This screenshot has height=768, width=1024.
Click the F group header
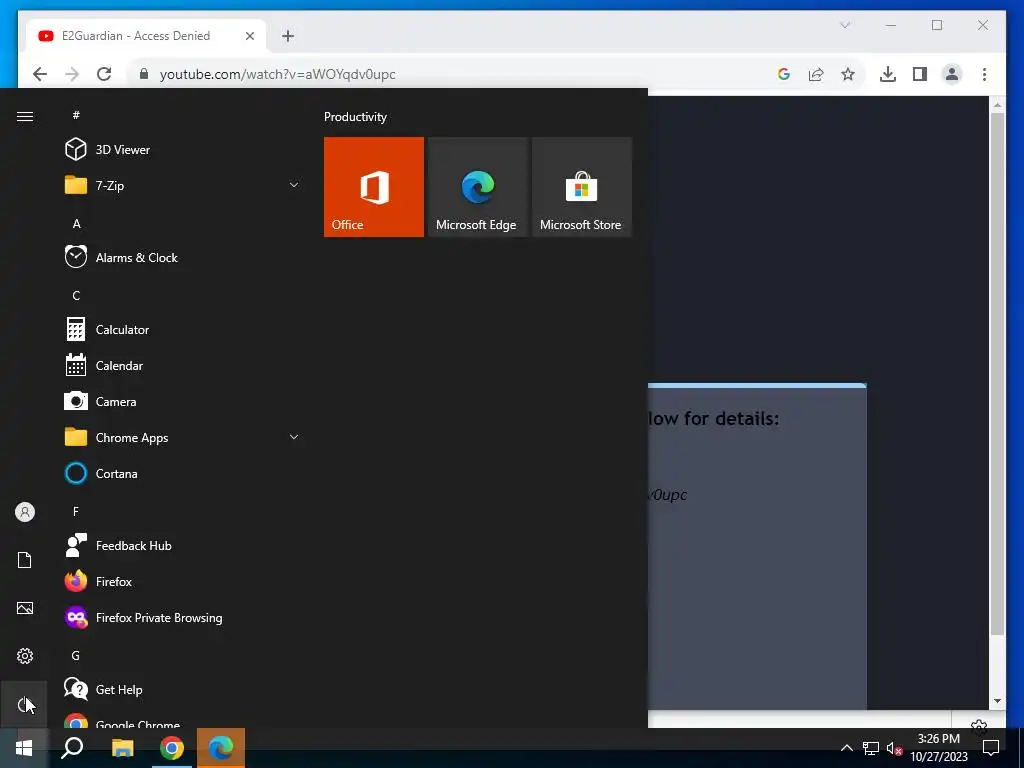click(x=76, y=511)
